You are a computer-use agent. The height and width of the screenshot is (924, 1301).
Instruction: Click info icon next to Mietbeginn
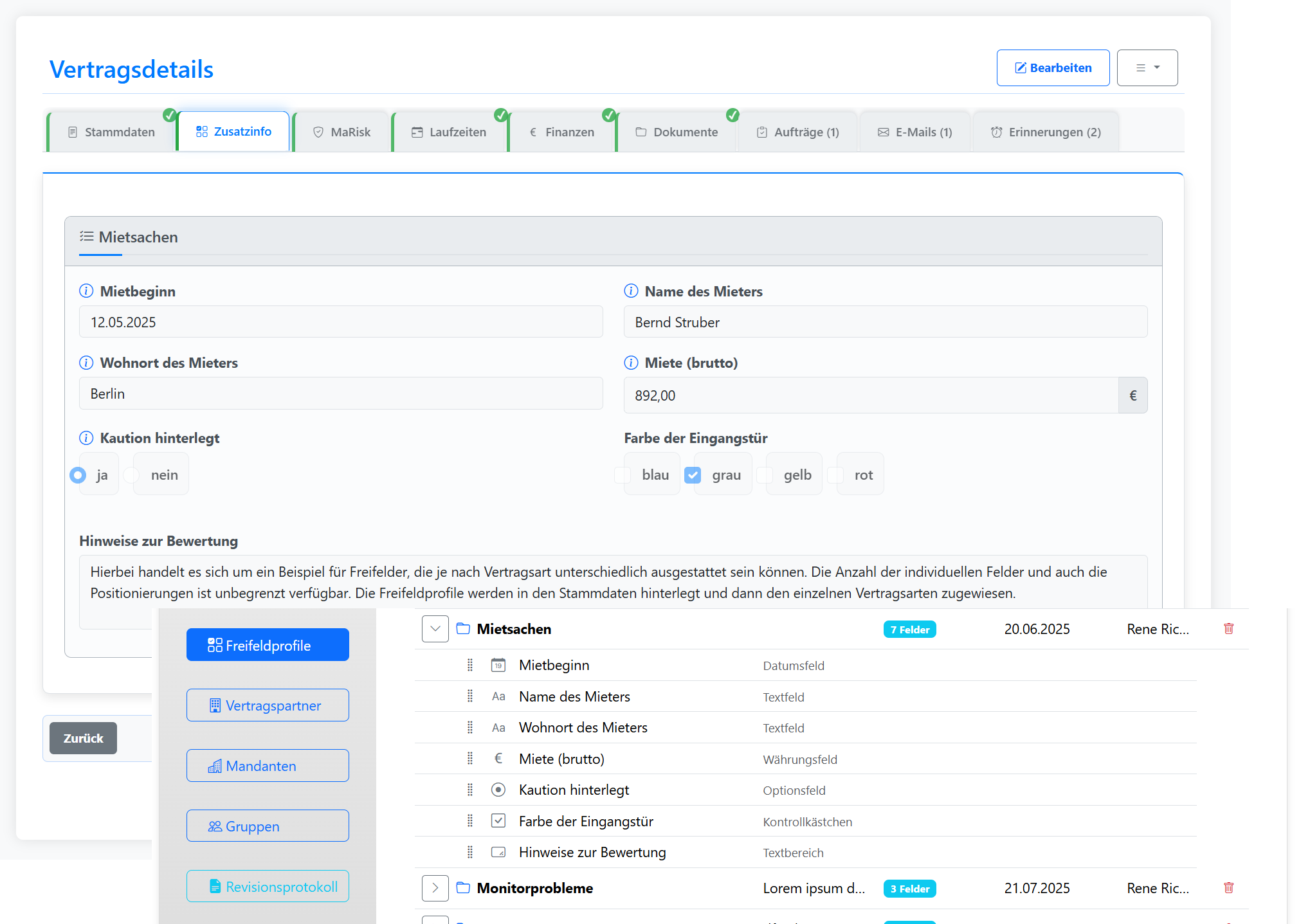86,291
